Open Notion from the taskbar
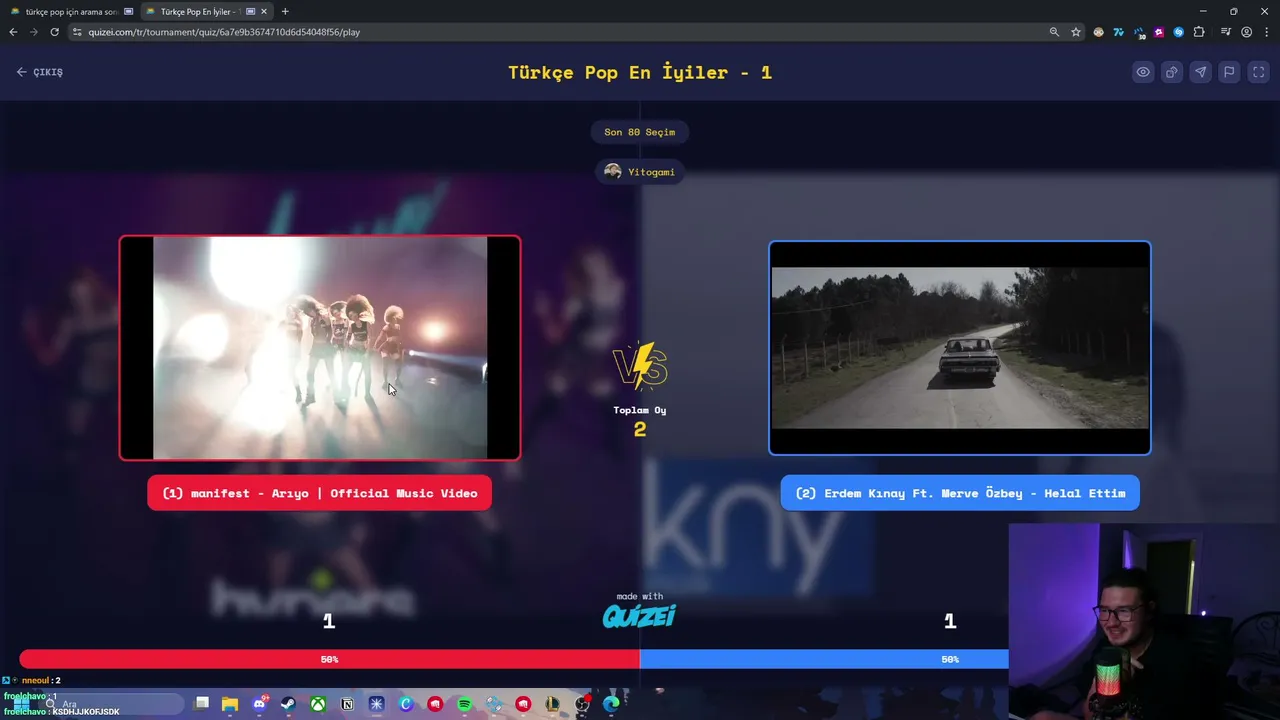 (347, 704)
